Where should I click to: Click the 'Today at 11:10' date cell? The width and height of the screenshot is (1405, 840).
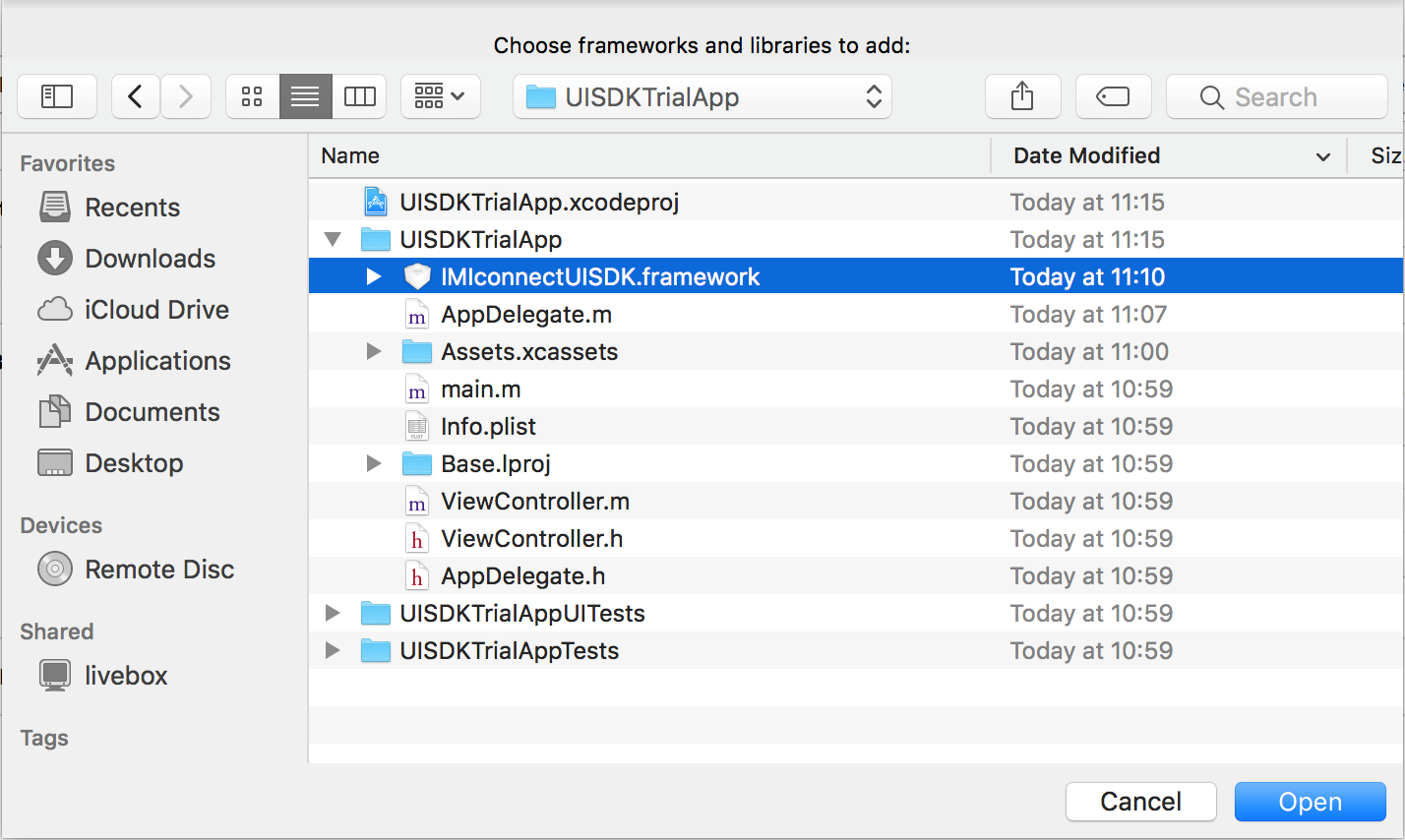point(1088,276)
